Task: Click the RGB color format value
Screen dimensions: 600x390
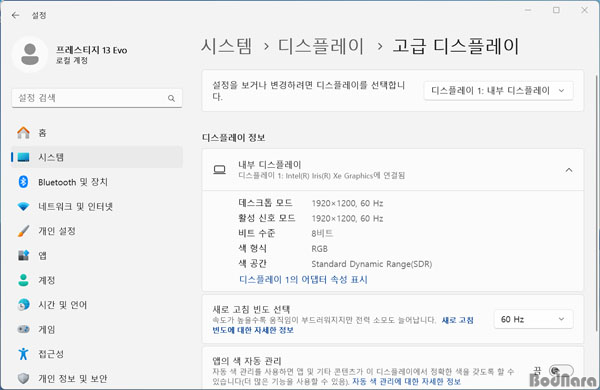Action: (320, 249)
